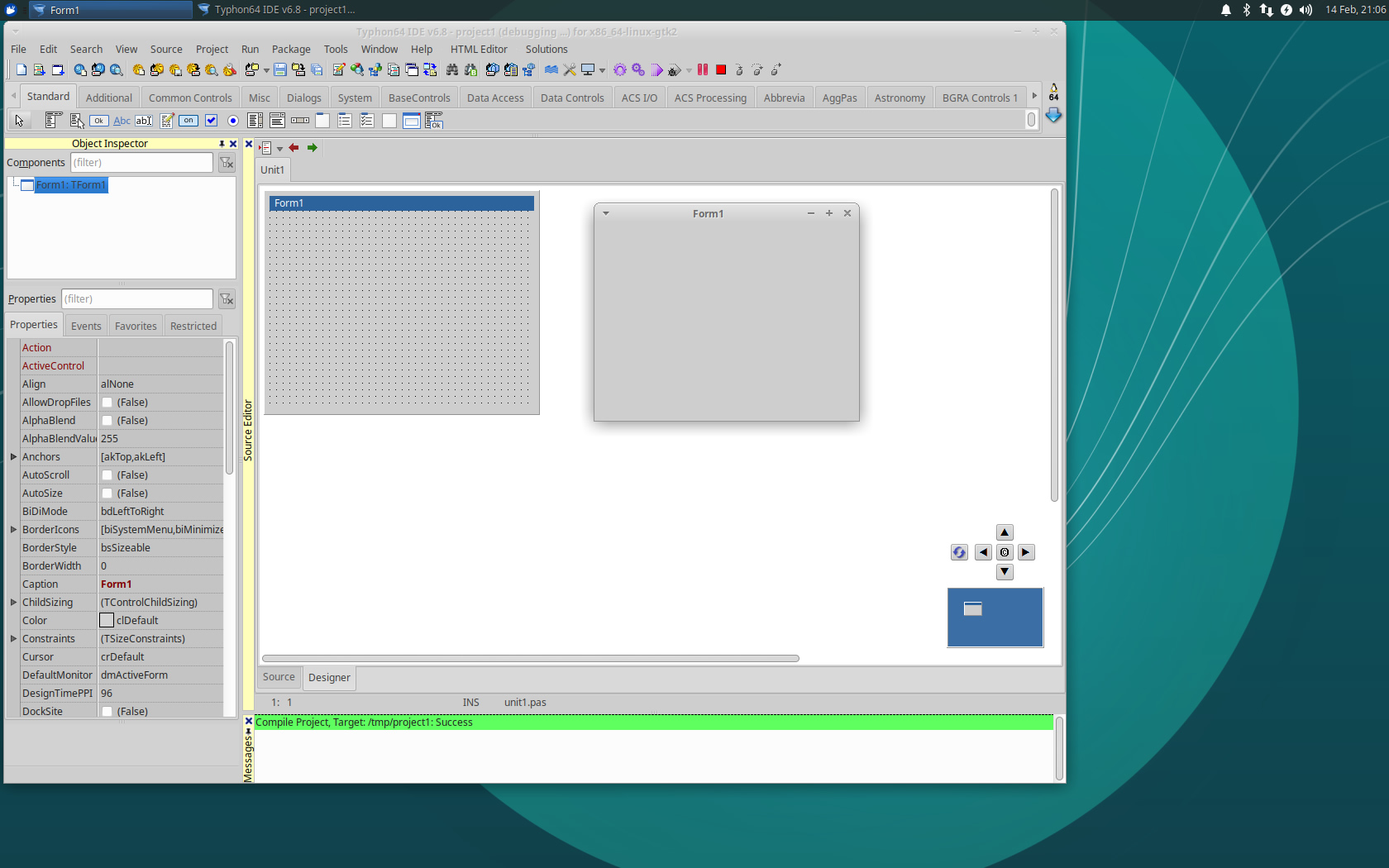Select Form1: TForm1 in component tree

(71, 185)
